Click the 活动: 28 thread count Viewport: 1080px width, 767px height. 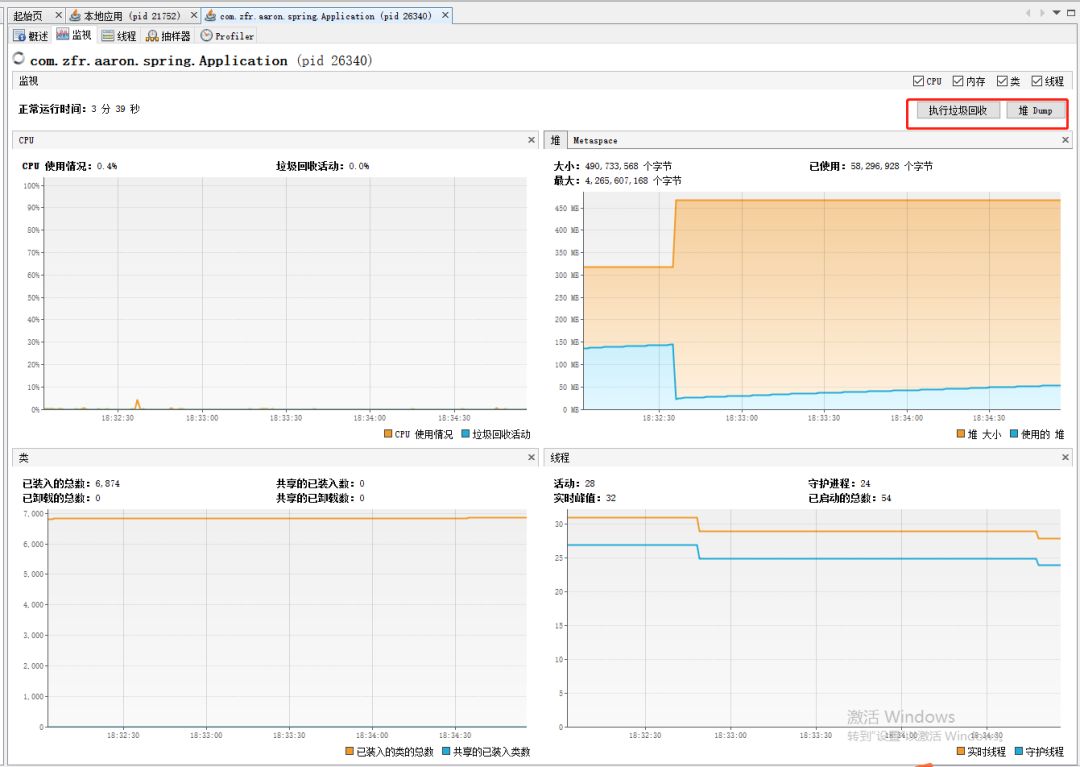click(x=574, y=483)
